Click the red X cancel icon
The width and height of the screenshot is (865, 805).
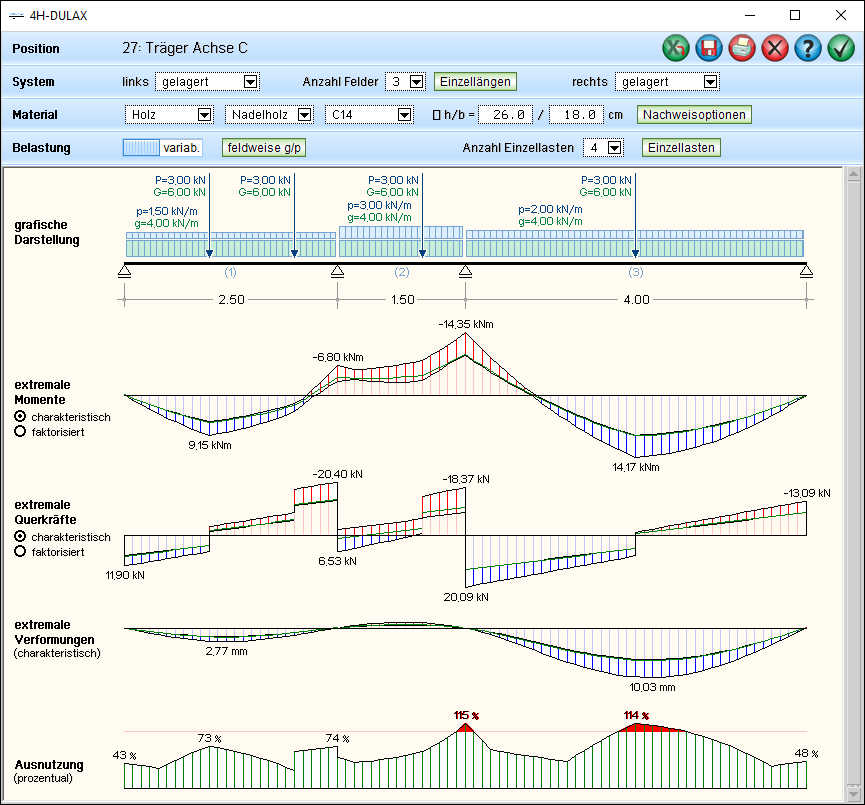(x=775, y=48)
